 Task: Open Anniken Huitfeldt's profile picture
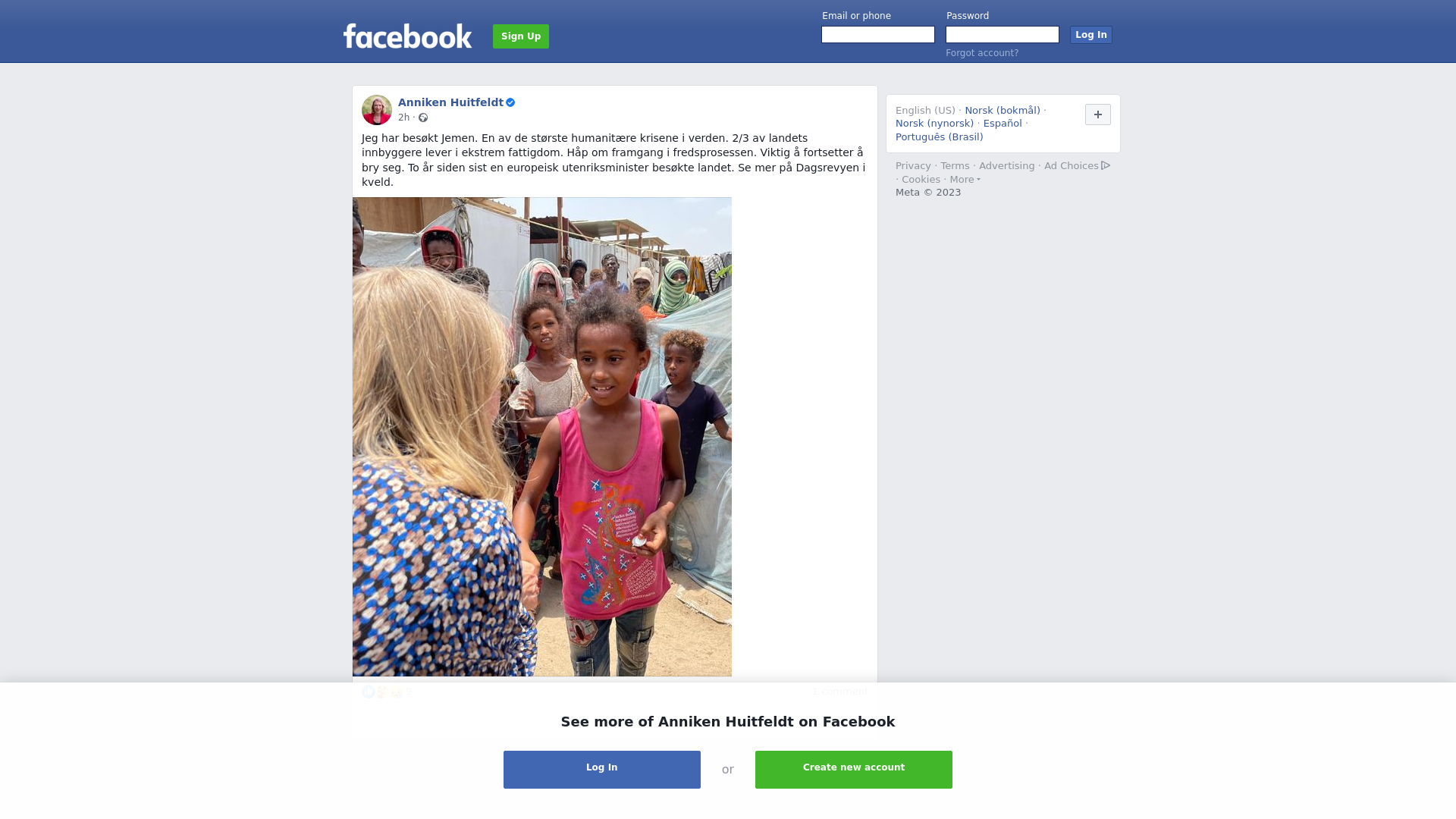pyautogui.click(x=377, y=110)
